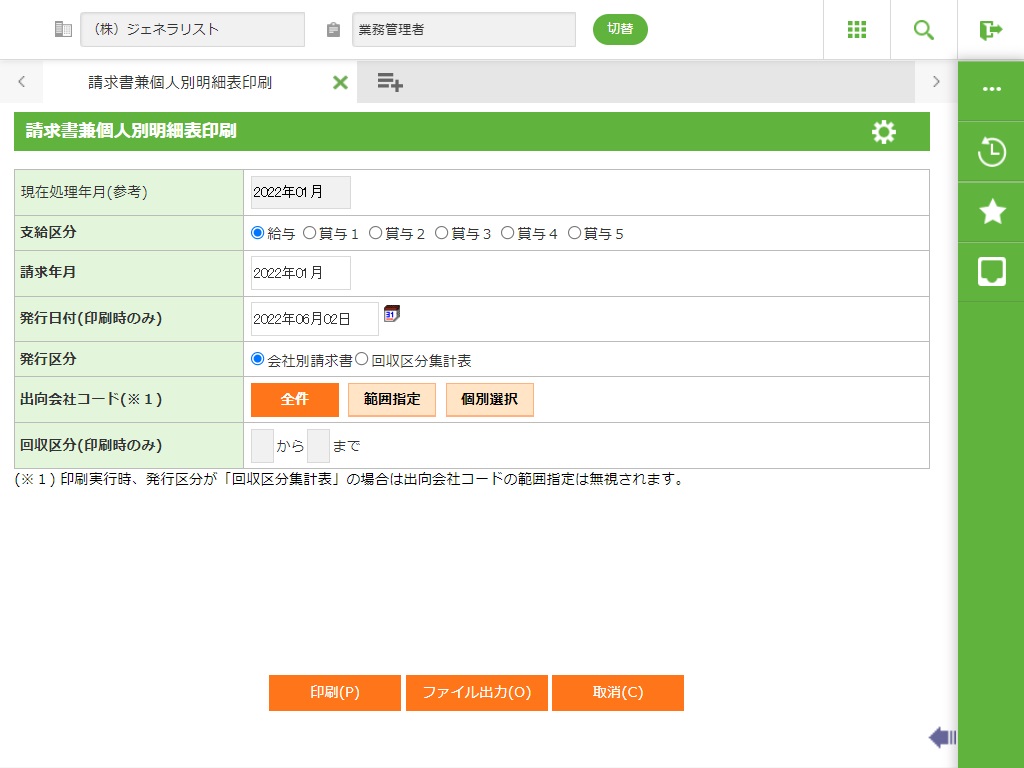
Task: Open the apps grid menu icon
Action: [x=857, y=30]
